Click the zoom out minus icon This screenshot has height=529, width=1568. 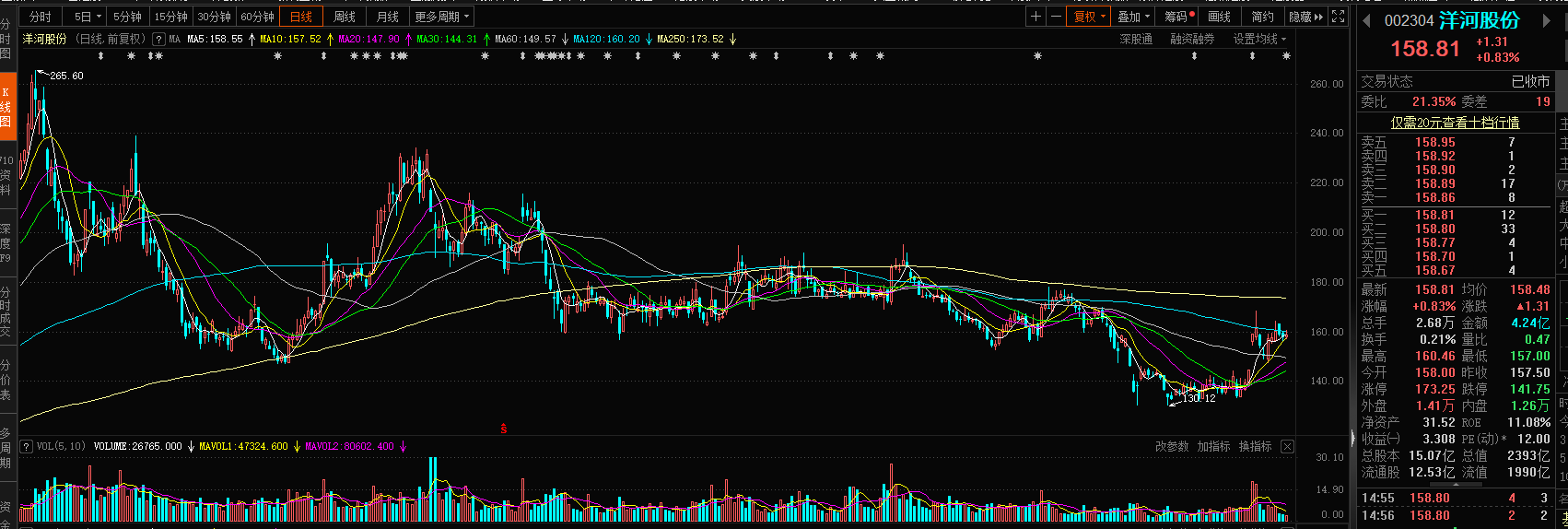(x=1056, y=17)
